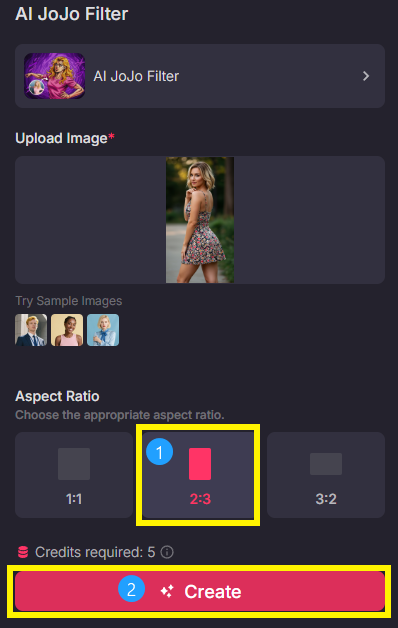Screen dimensions: 398x628
Task: Click the uploaded woman photo preview
Action: [x=200, y=220]
